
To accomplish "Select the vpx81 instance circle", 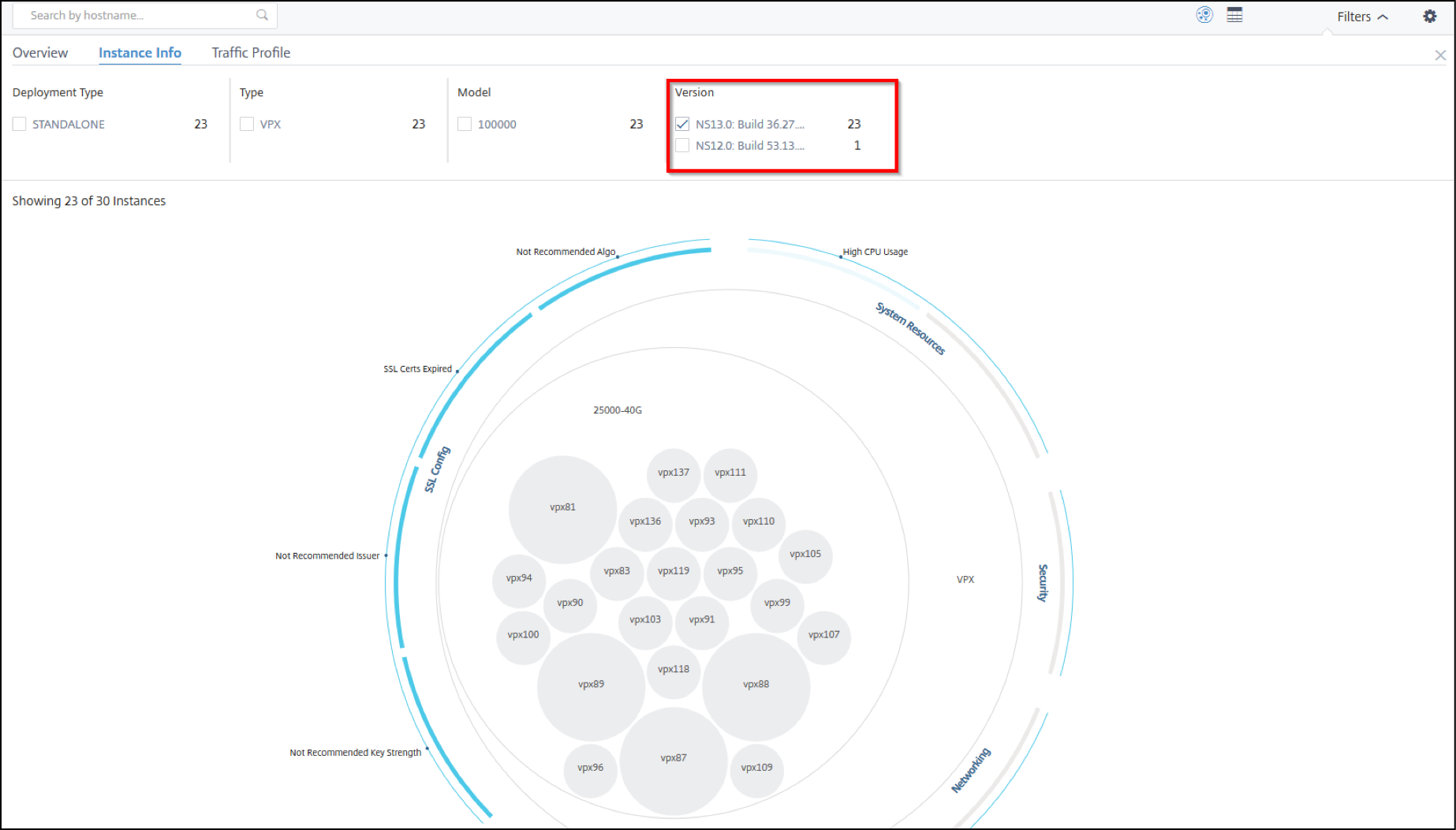I will (x=562, y=509).
